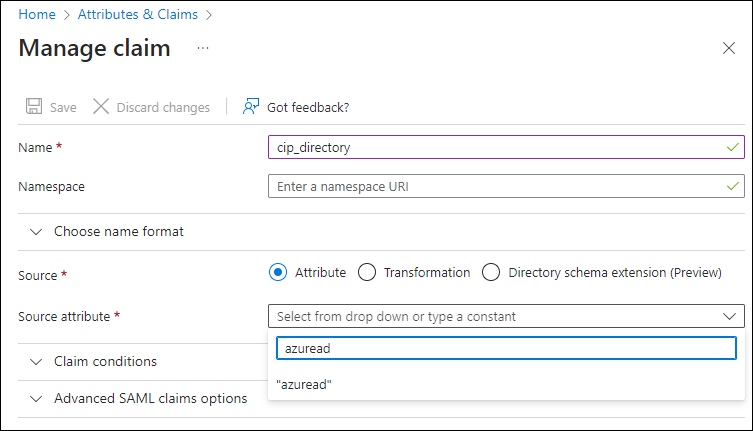Screen dimensions: 753x431
Task: Click the Got feedback person icon
Action: pos(251,107)
